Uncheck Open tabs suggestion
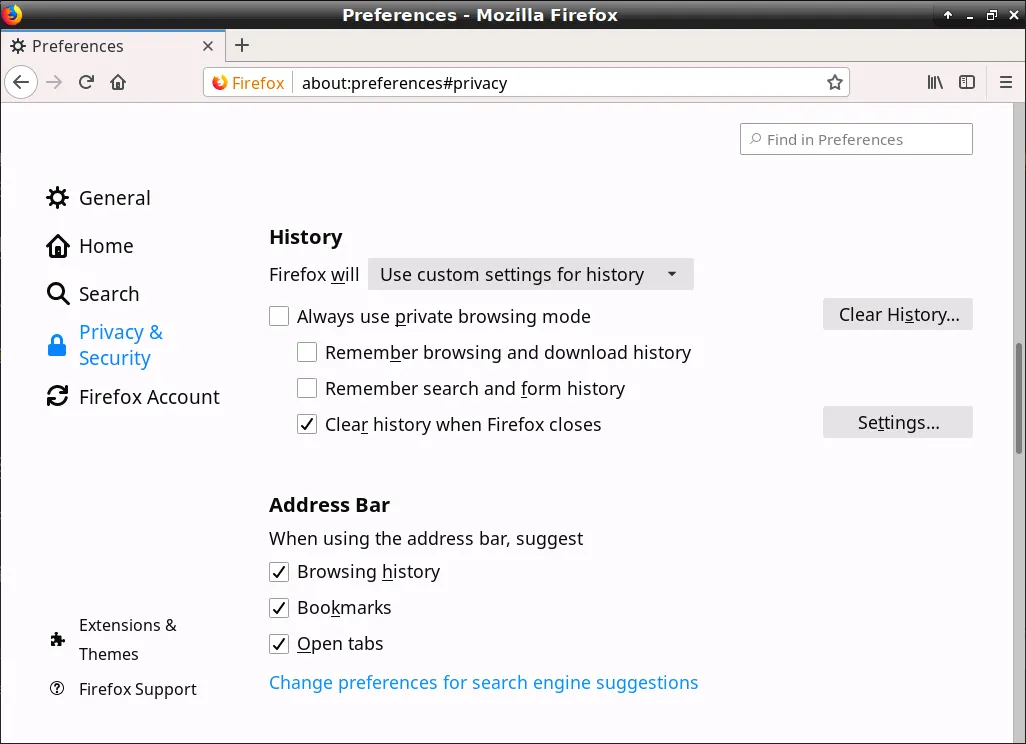1026x744 pixels. (x=279, y=644)
